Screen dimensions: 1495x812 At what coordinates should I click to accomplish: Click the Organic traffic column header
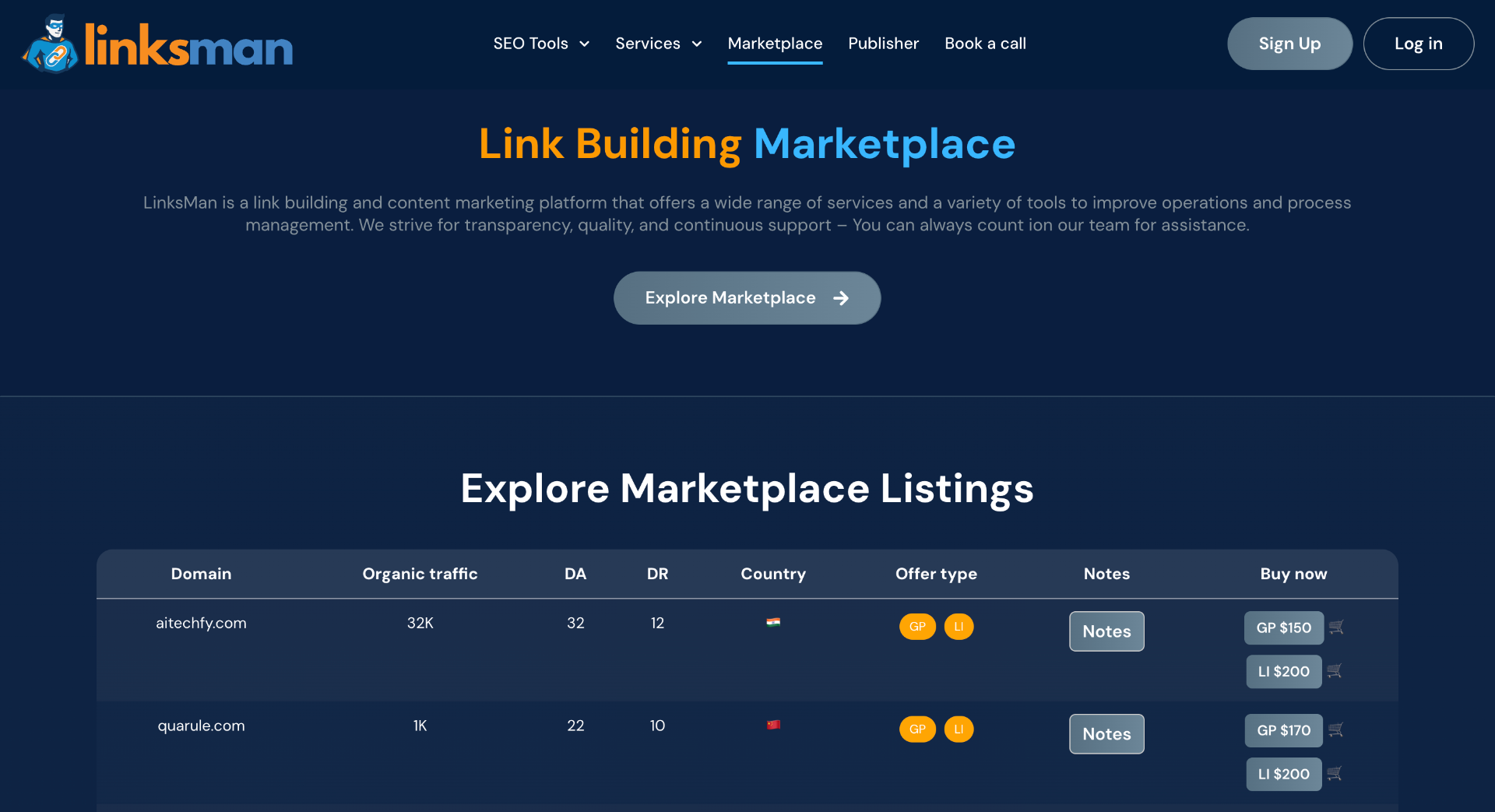coord(420,574)
